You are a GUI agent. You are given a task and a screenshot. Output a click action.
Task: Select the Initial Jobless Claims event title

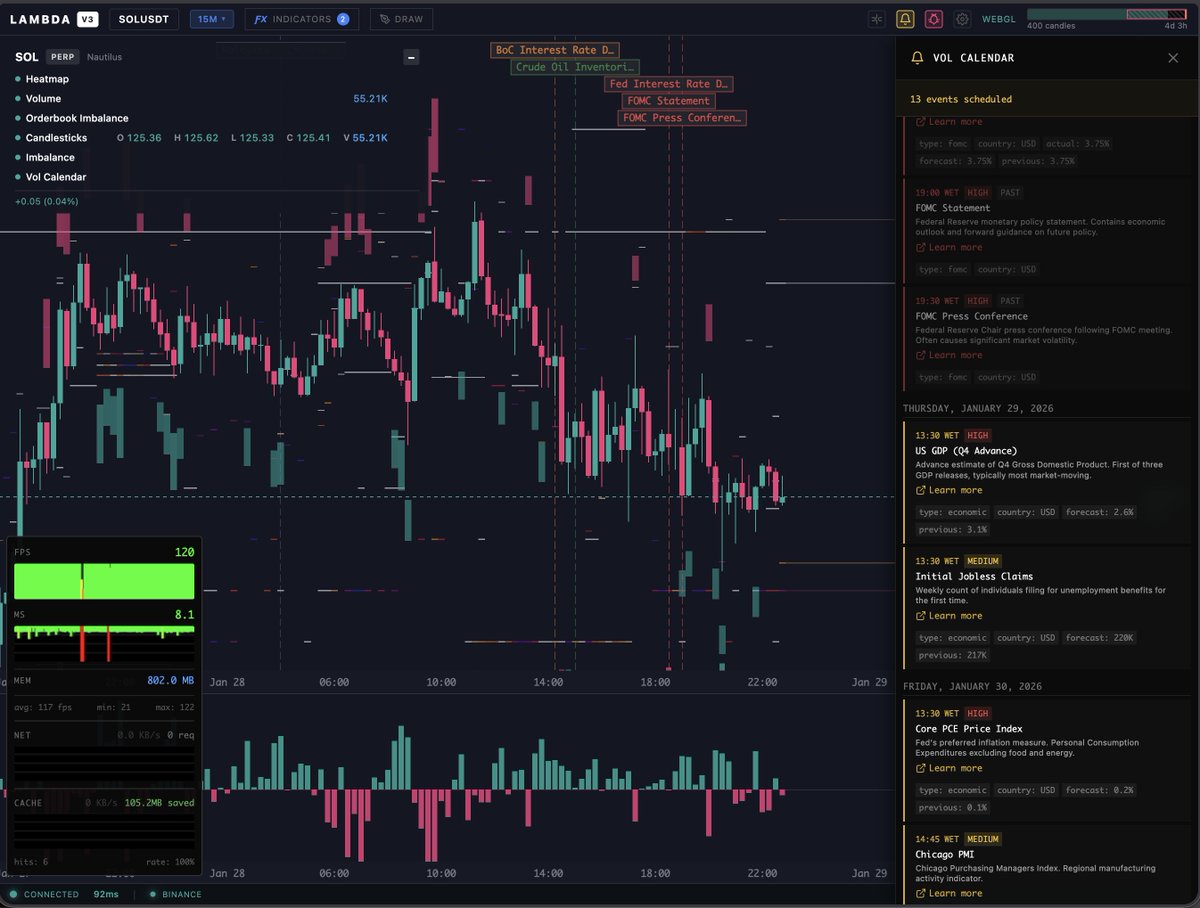click(974, 576)
